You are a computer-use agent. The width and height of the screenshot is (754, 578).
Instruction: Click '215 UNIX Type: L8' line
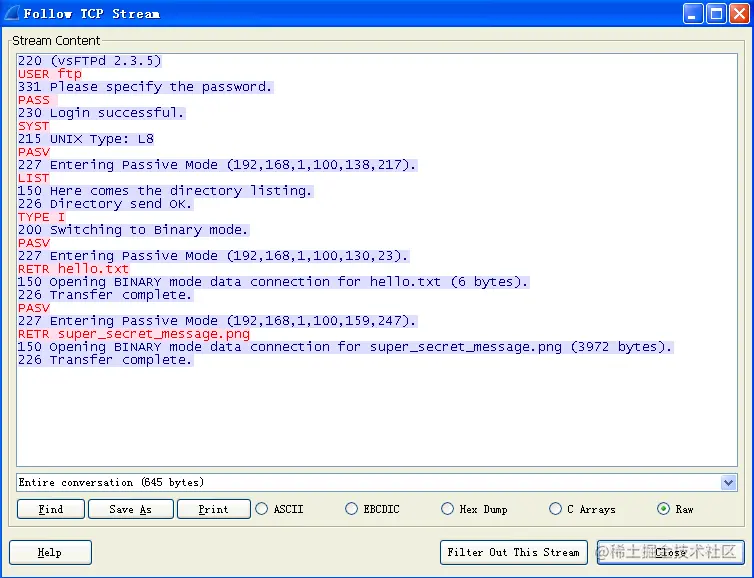(x=86, y=138)
